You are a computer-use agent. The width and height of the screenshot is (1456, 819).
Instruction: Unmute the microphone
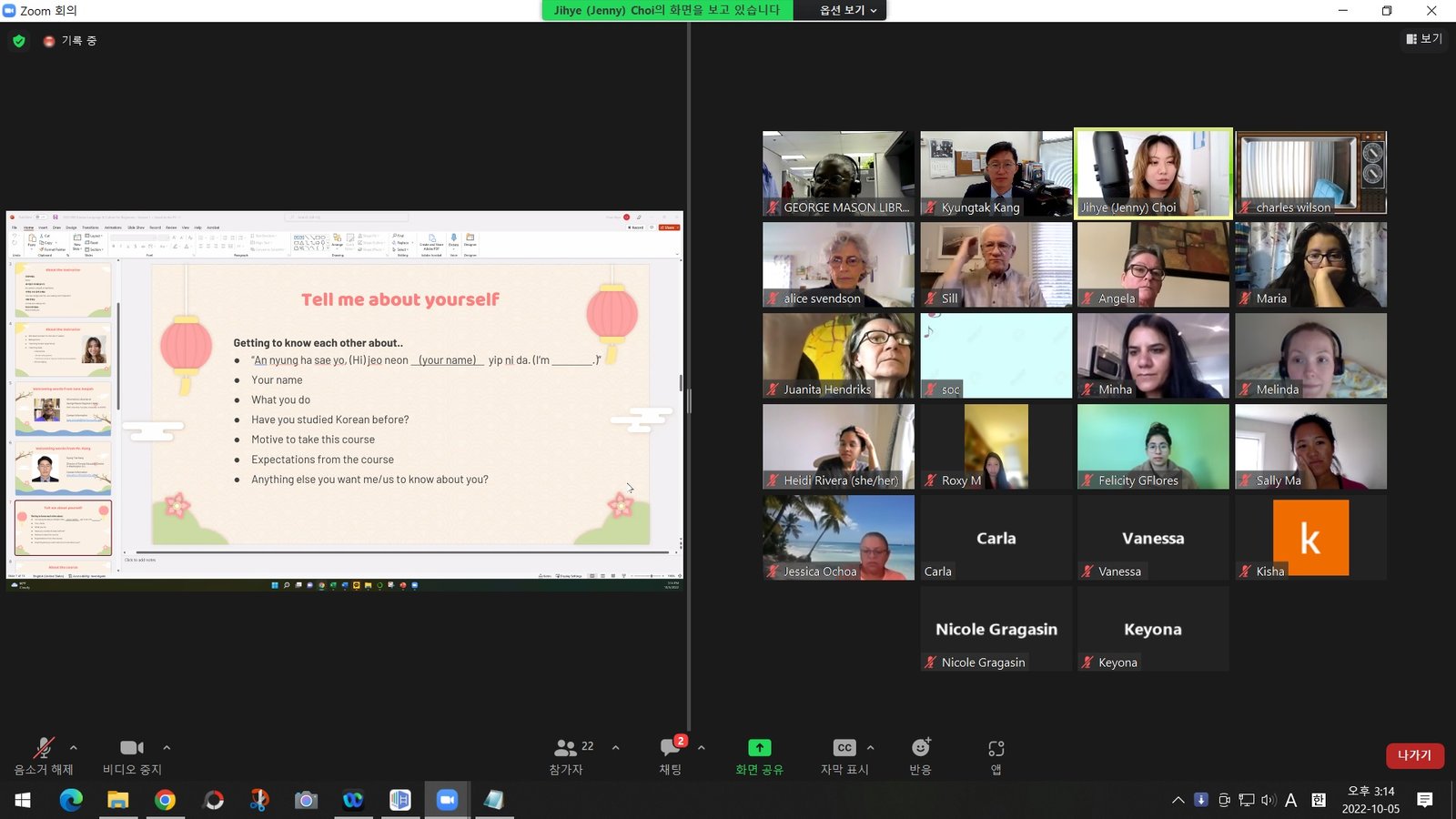pyautogui.click(x=43, y=748)
